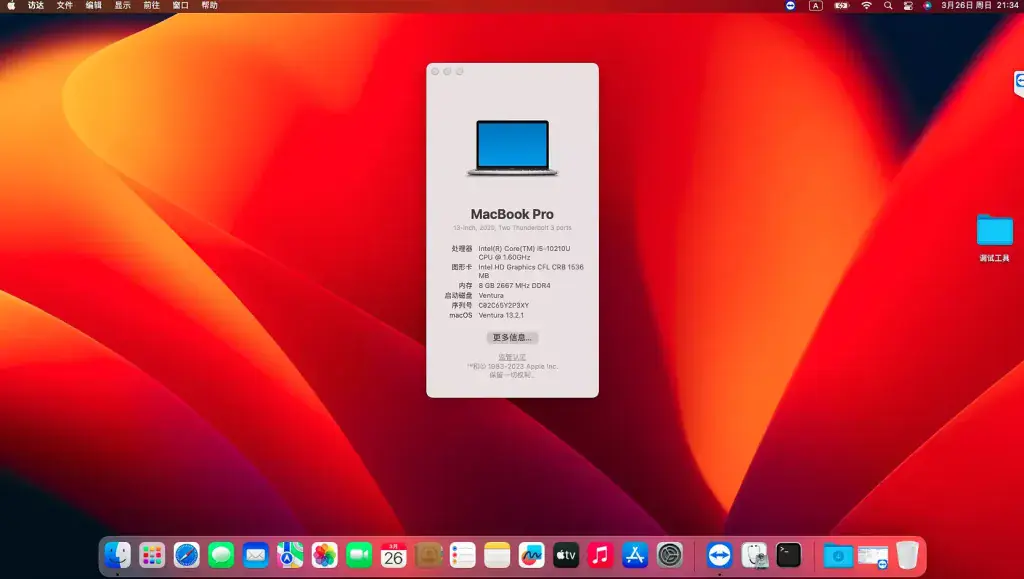Open the Downloads folder in Dock
The height and width of the screenshot is (579, 1024).
tap(838, 556)
